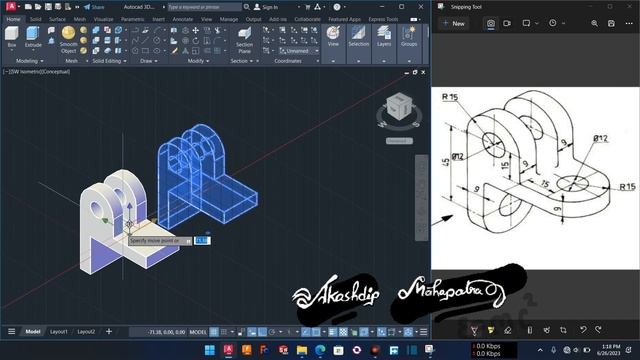Click the keyword search field
This screenshot has height=360, width=640.
pos(204,7)
